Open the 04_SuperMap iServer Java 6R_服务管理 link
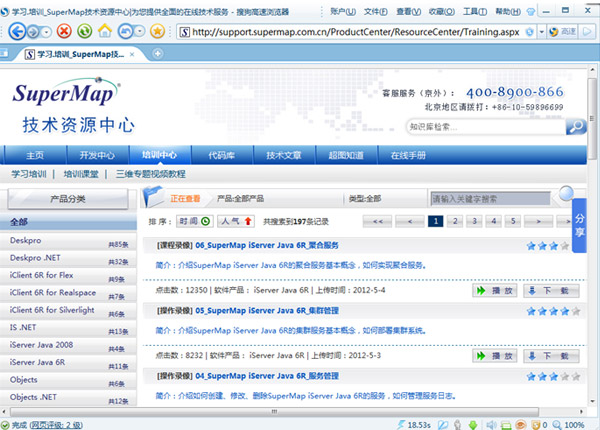Image resolution: width=600 pixels, height=430 pixels. 267,376
